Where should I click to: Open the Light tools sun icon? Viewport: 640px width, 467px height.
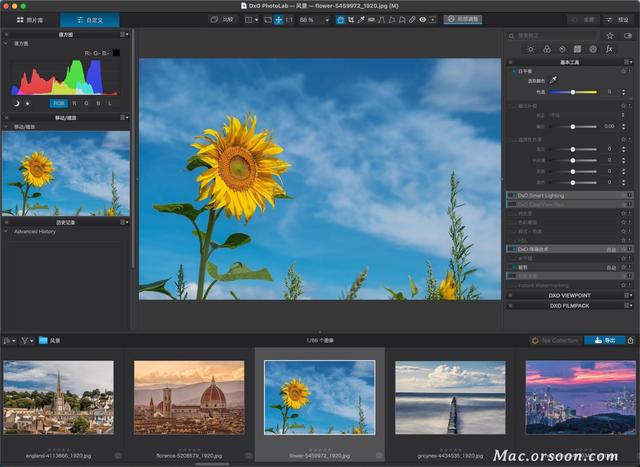pos(530,49)
